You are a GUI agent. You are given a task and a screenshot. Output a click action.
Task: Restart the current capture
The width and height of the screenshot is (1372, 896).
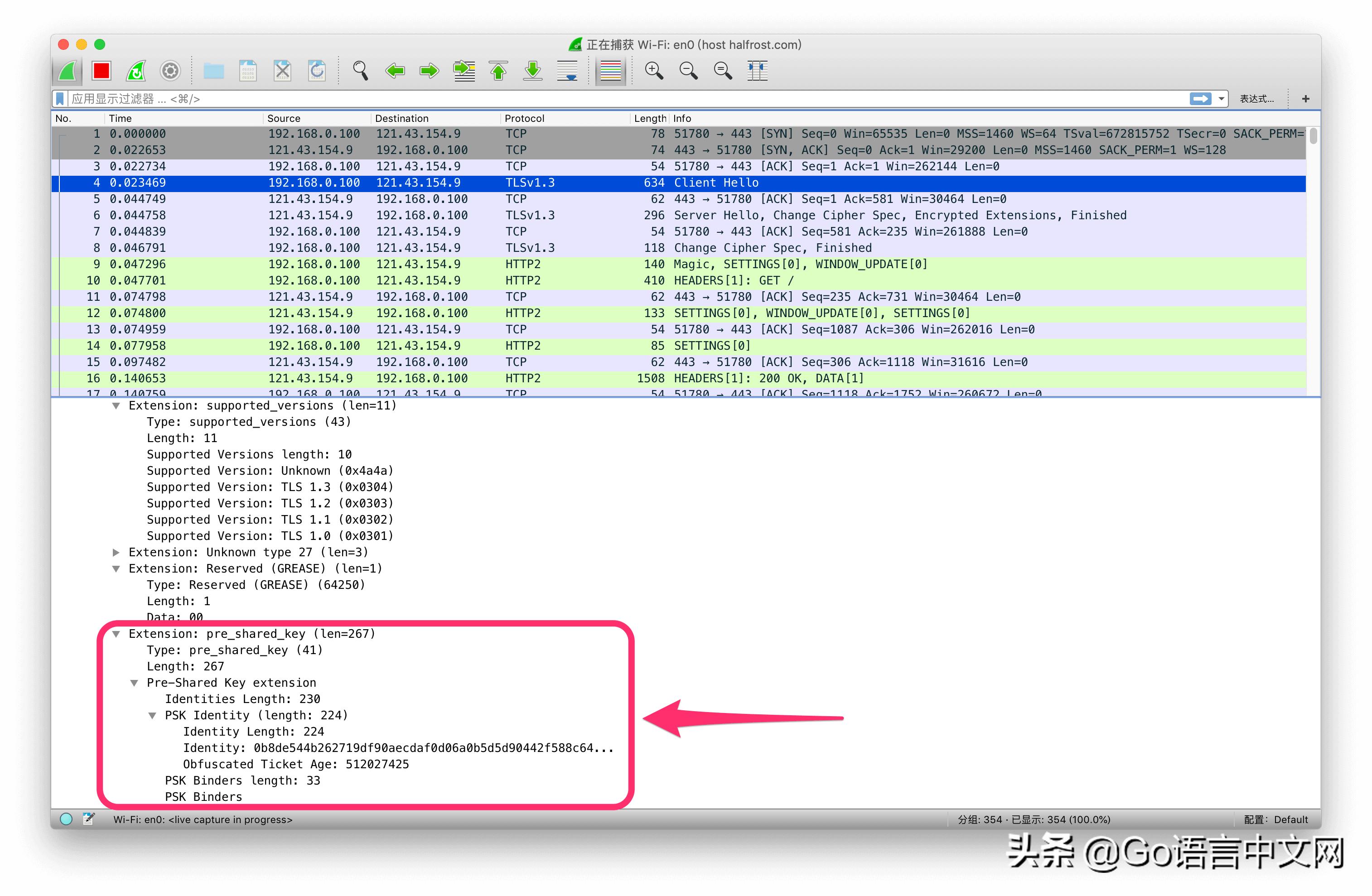coord(136,71)
